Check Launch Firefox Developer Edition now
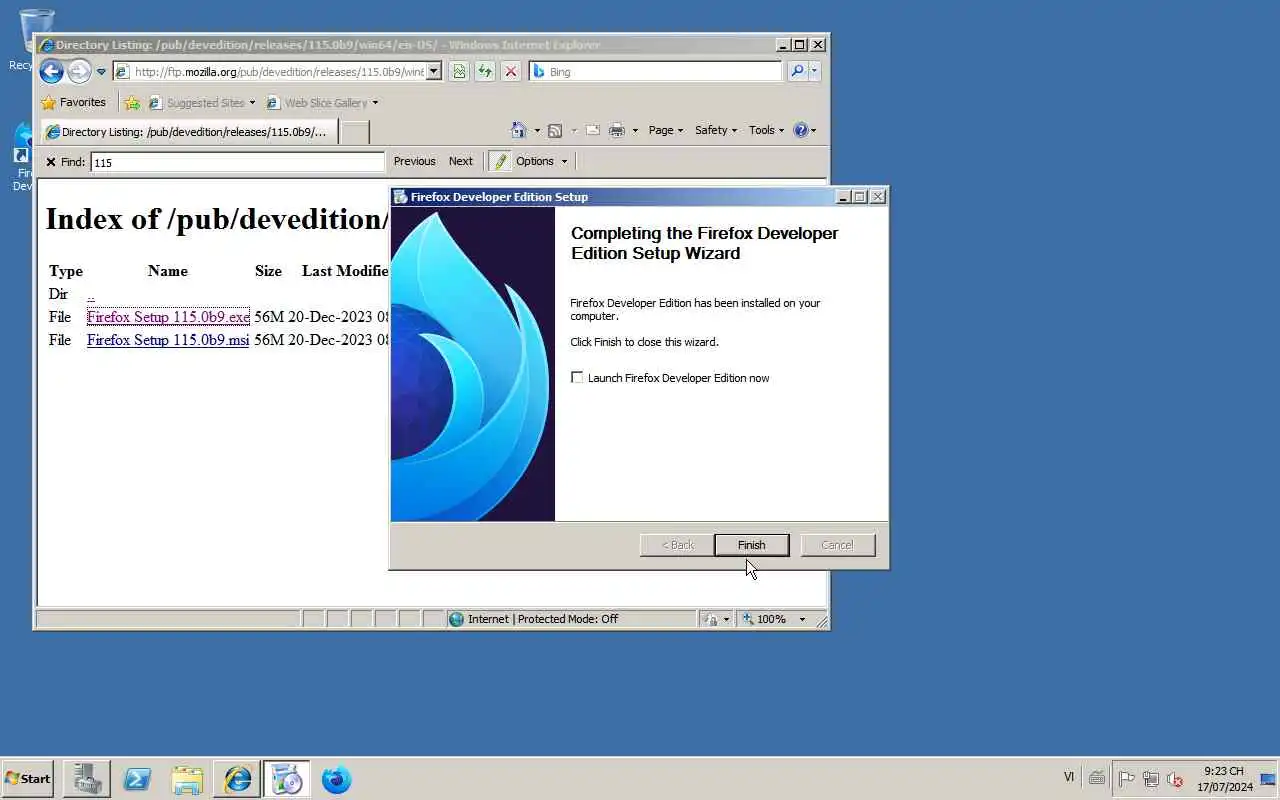 [577, 377]
